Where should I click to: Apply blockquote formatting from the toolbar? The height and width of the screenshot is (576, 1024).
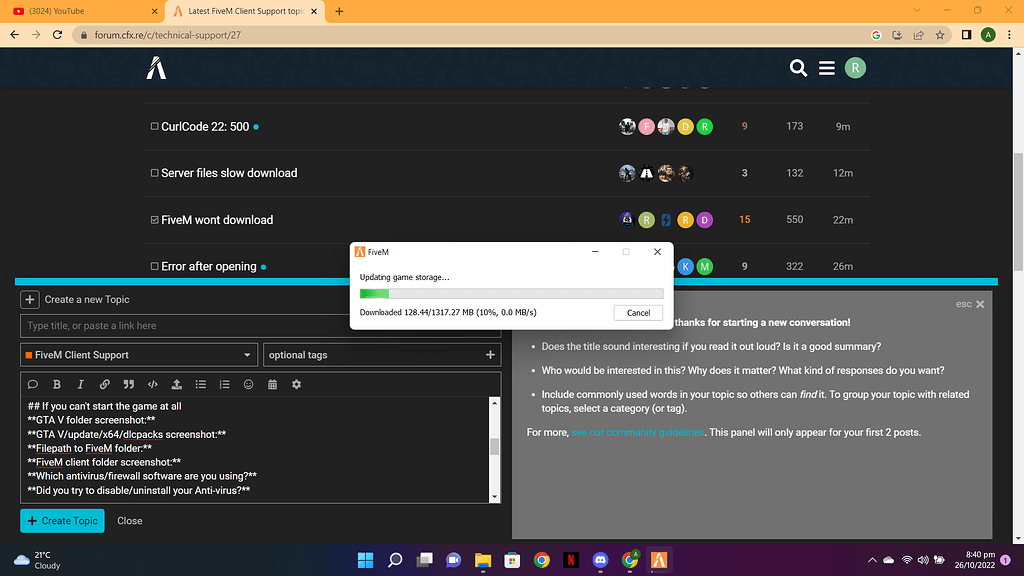pos(127,384)
